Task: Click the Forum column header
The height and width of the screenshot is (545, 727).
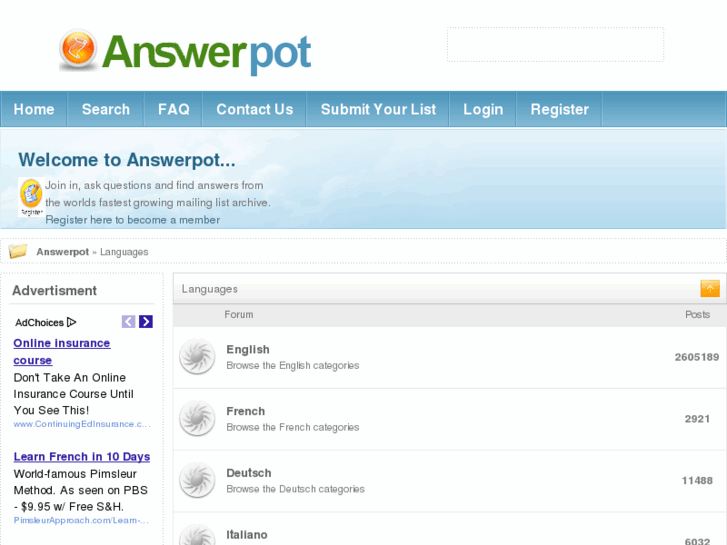Action: tap(239, 314)
